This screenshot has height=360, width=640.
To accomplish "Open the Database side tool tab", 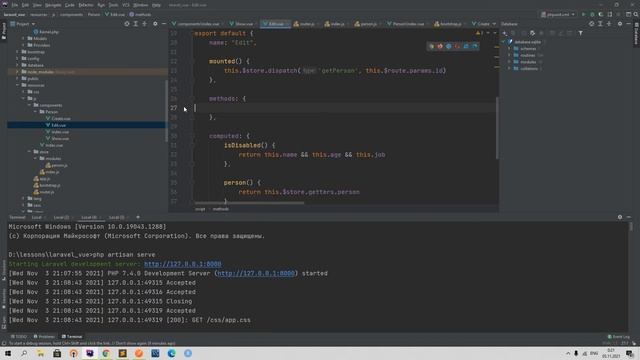I will pyautogui.click(x=636, y=33).
